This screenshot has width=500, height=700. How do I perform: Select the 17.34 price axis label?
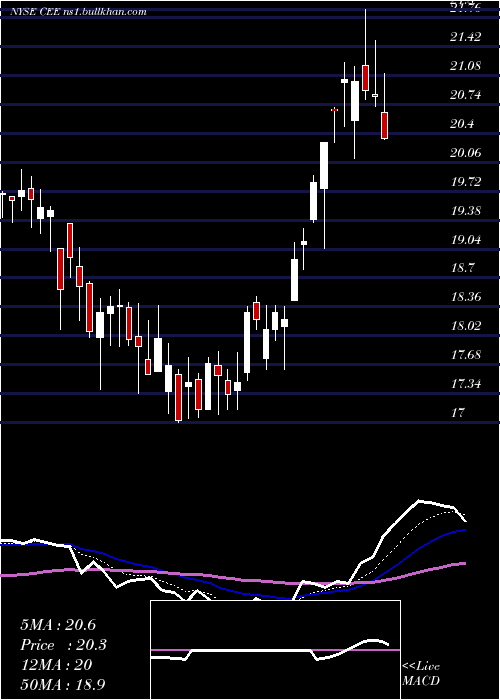click(x=466, y=383)
